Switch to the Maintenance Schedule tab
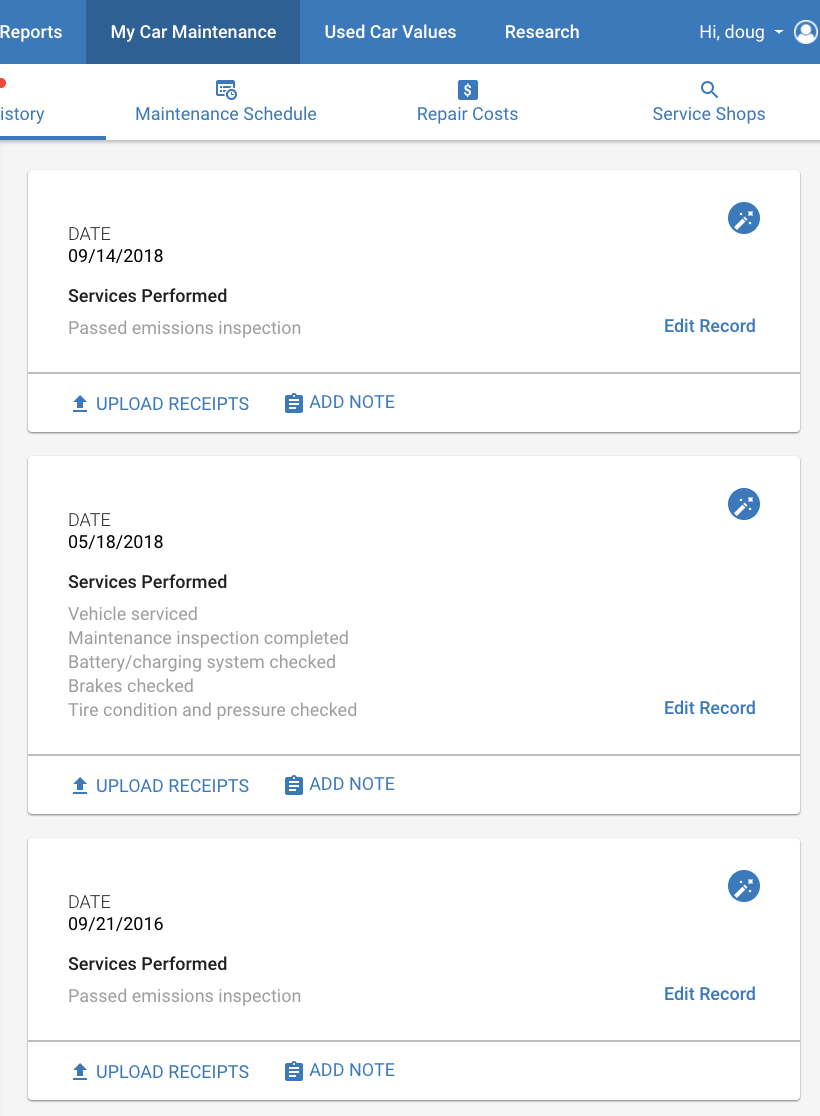 pos(226,102)
